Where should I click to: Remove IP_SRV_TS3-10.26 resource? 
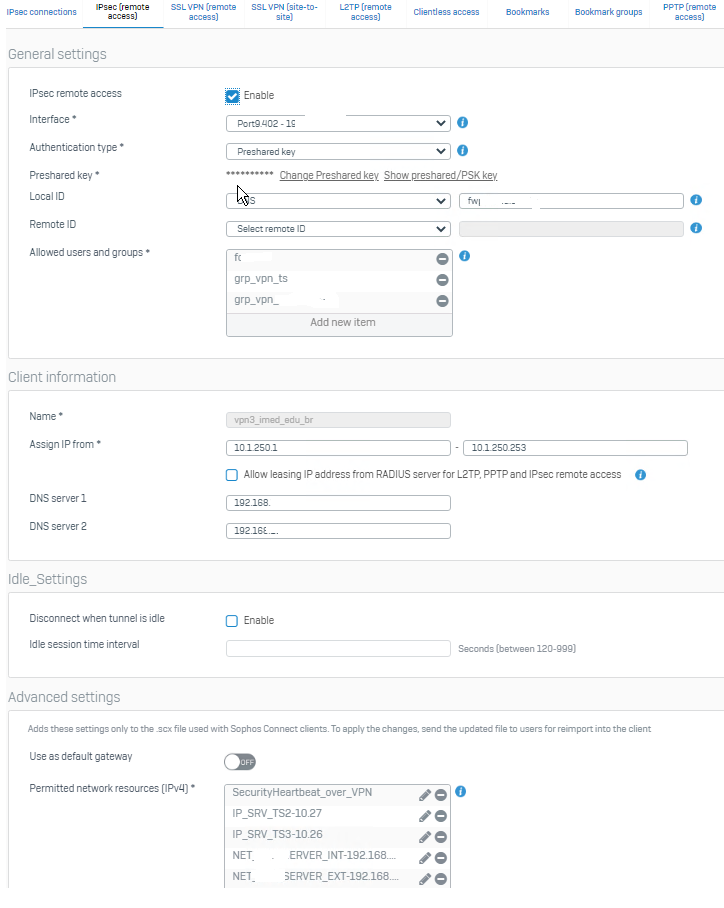click(x=441, y=837)
